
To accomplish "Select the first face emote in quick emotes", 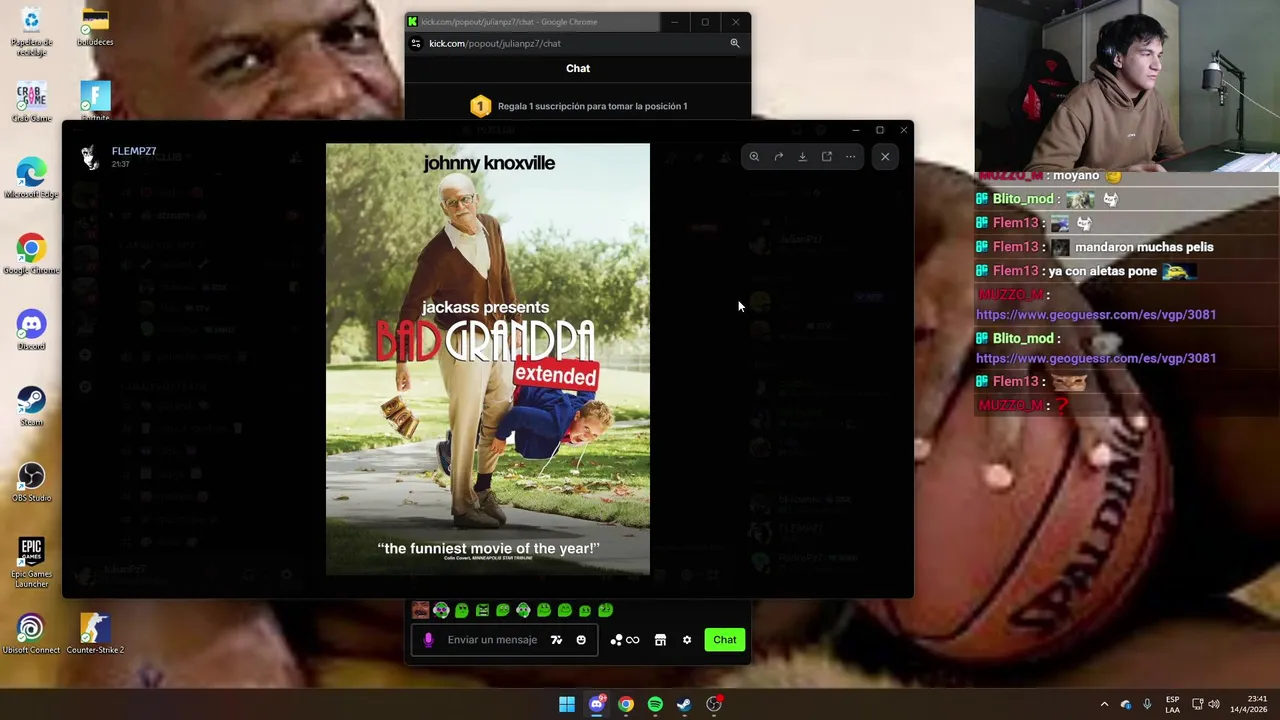I will point(420,610).
